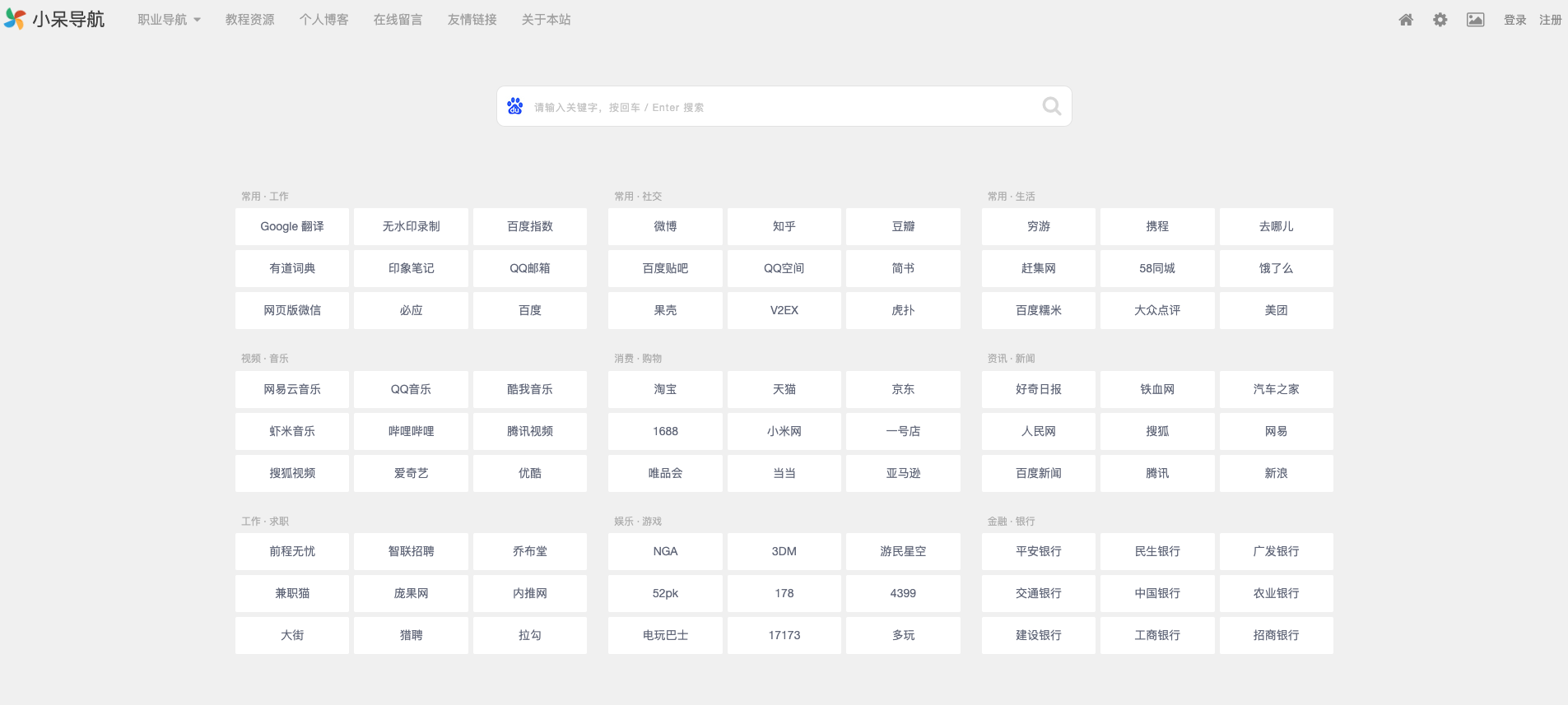Open the 腾讯视频 tile

point(530,431)
